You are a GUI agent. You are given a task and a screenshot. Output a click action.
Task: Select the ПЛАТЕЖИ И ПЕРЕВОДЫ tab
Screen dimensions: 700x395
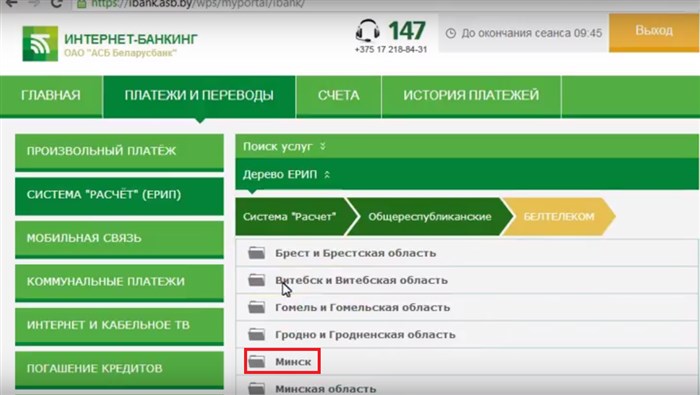pyautogui.click(x=199, y=96)
